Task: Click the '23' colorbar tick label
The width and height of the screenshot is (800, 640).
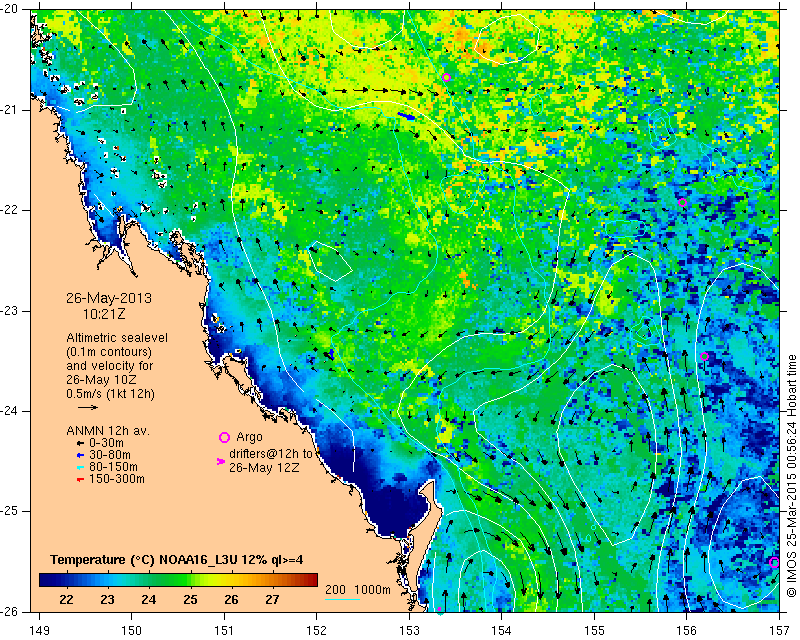Action: click(107, 600)
